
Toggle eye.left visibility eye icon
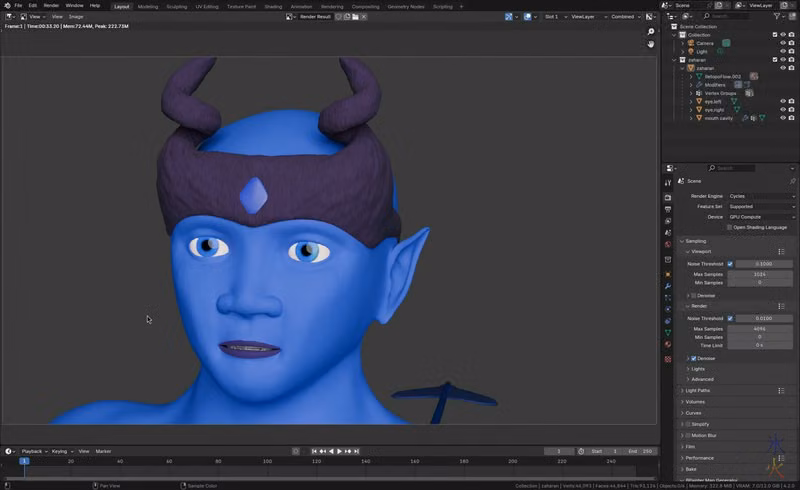point(783,102)
